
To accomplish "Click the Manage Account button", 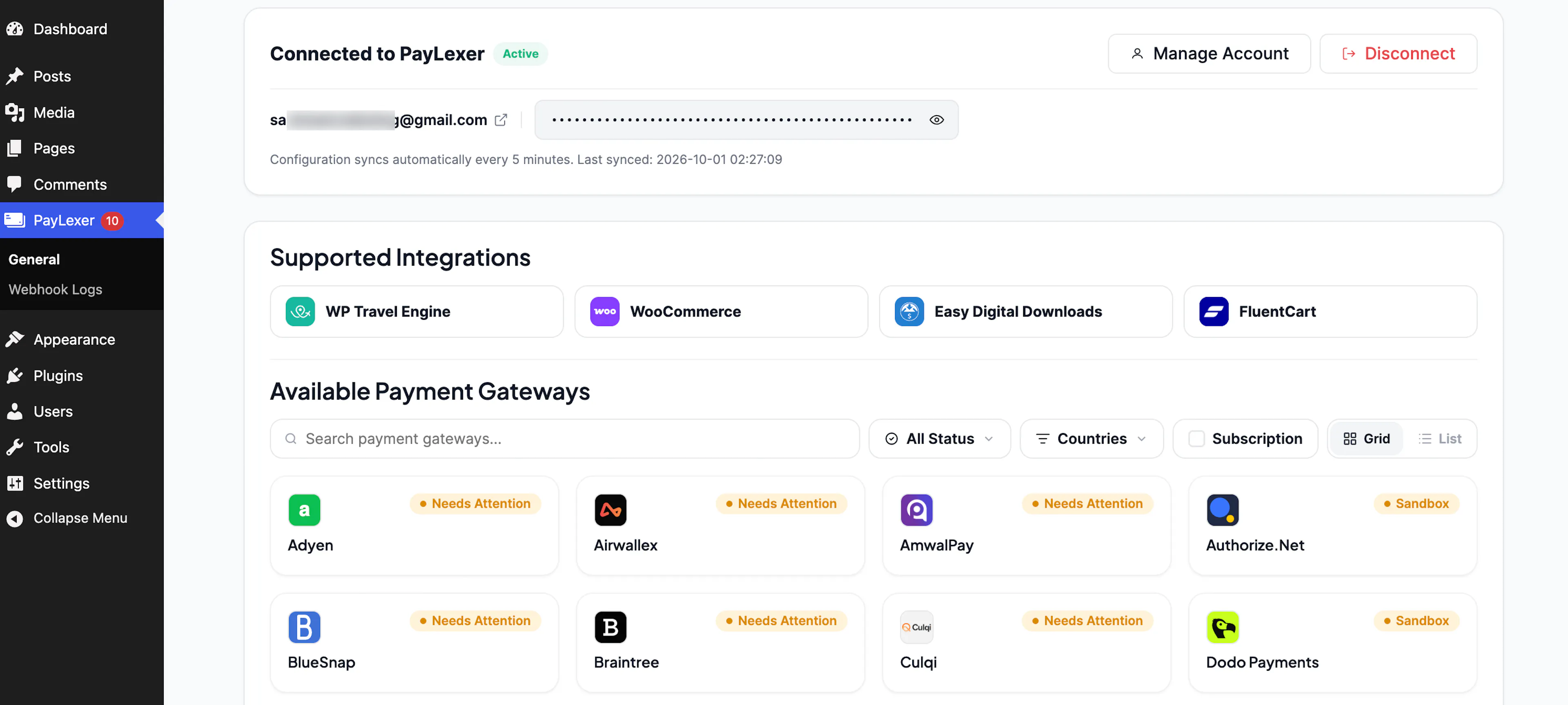I will click(x=1209, y=54).
